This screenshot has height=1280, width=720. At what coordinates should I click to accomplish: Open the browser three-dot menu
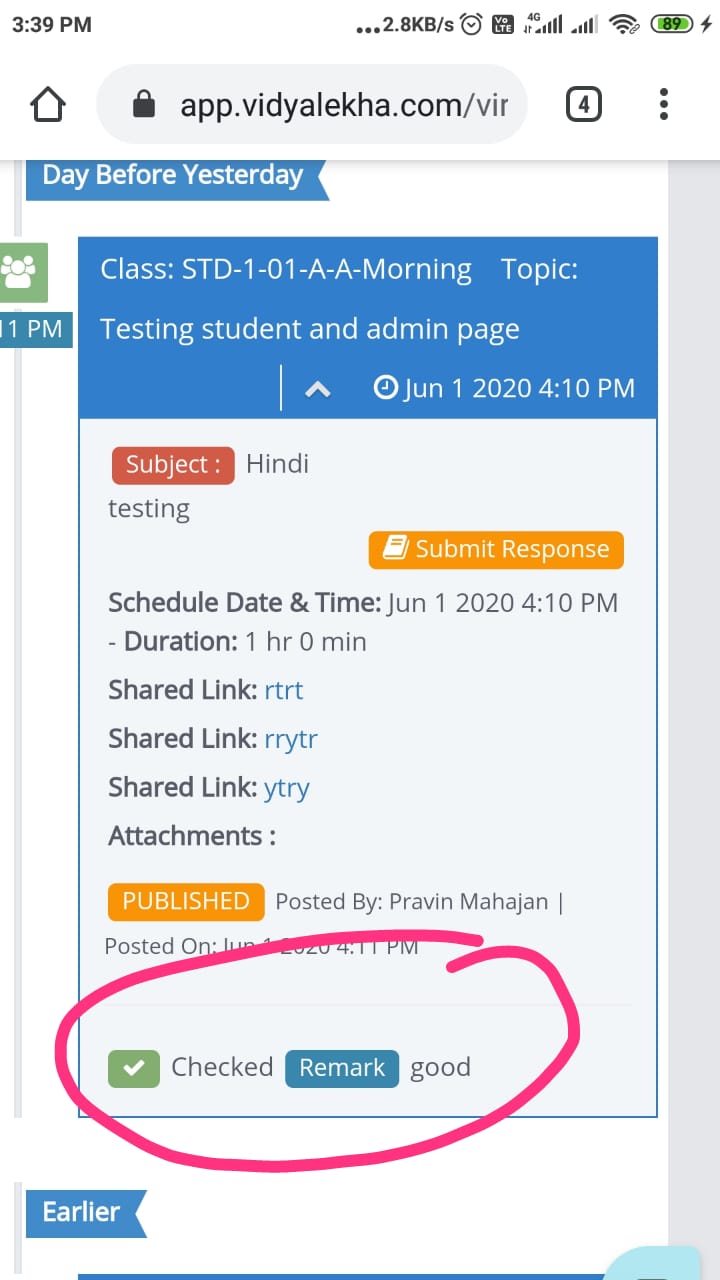tap(663, 104)
